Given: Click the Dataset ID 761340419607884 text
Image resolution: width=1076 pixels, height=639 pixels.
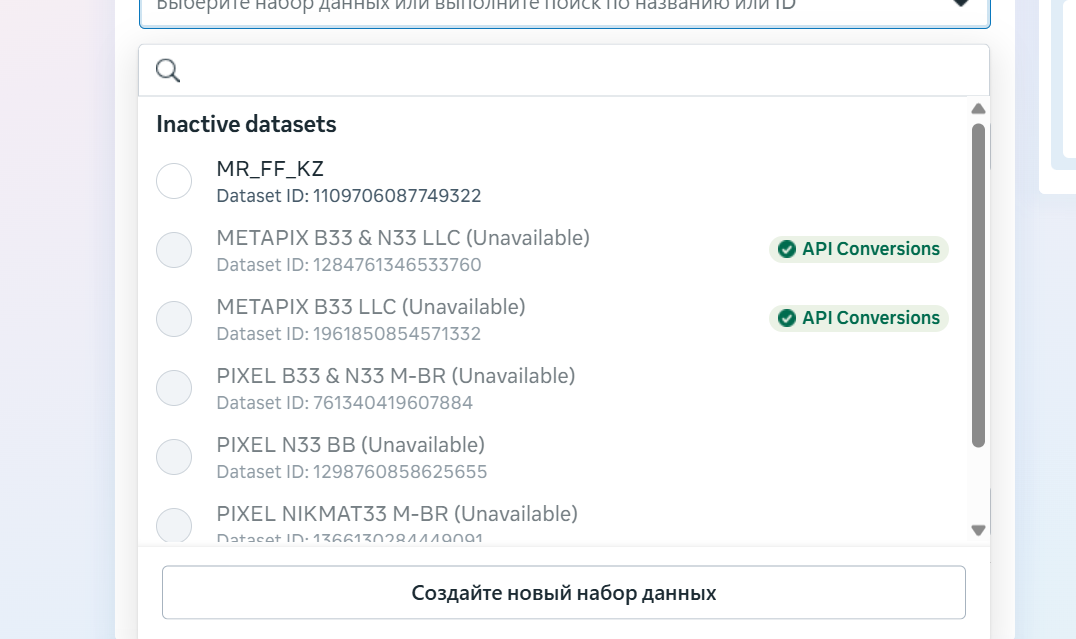Looking at the screenshot, I should pos(344,403).
